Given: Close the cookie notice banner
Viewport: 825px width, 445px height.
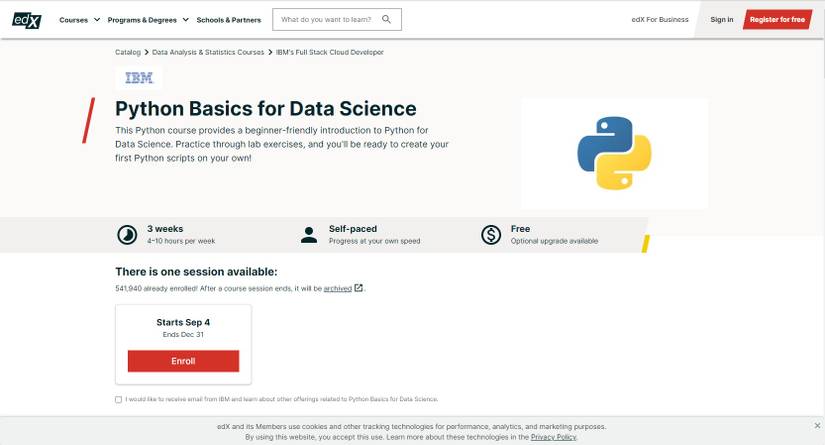Looking at the screenshot, I should [817, 426].
